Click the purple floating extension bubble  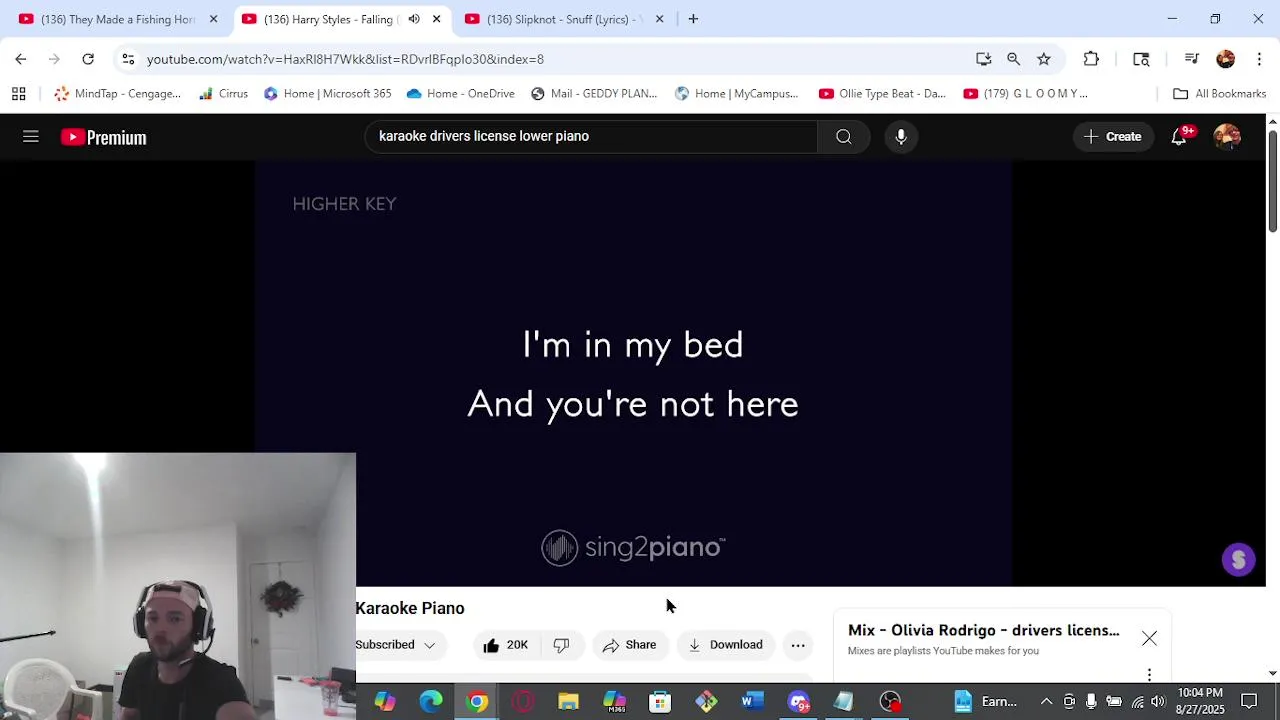(1238, 560)
